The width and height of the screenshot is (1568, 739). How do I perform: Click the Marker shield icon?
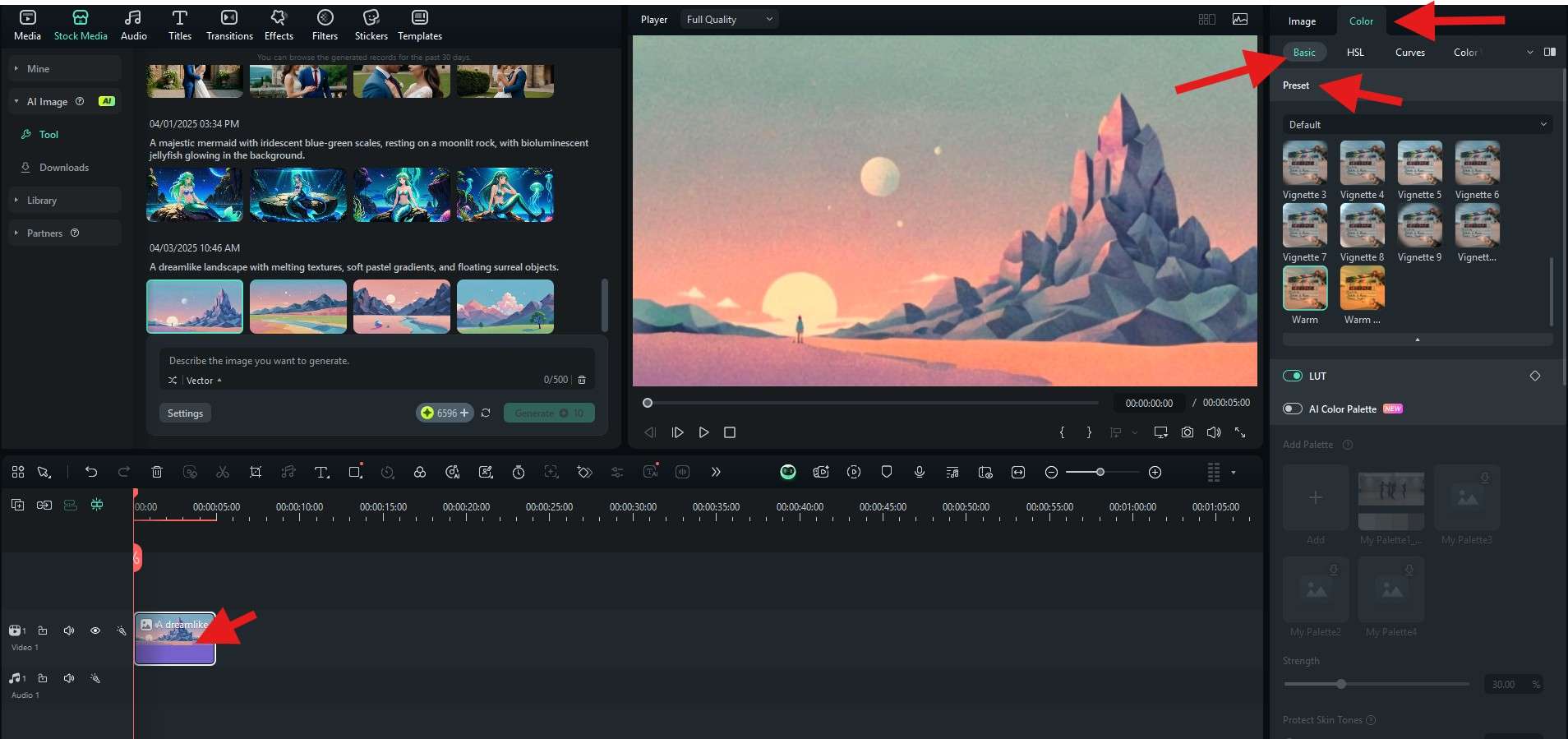pos(887,473)
